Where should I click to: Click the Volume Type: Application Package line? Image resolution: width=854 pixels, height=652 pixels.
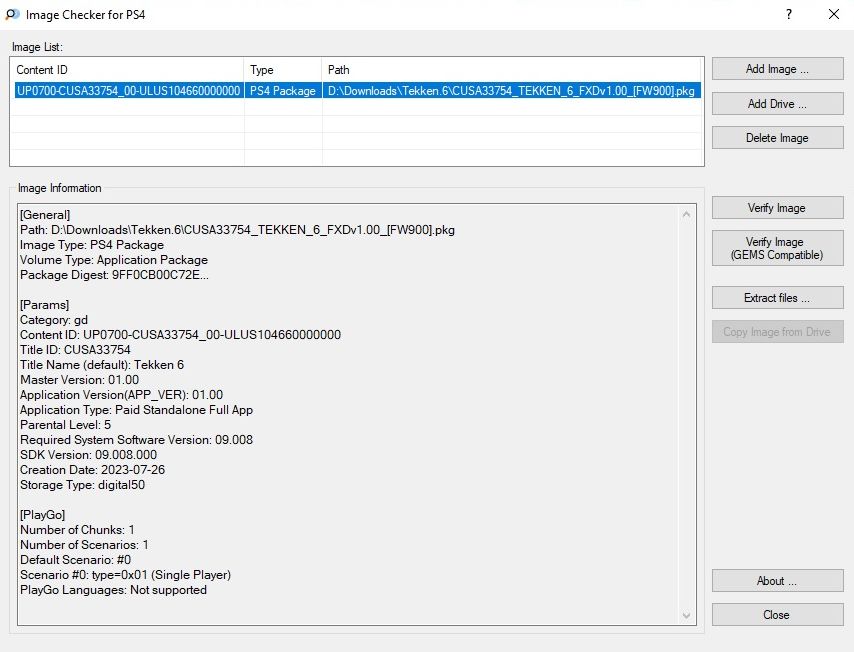(114, 260)
